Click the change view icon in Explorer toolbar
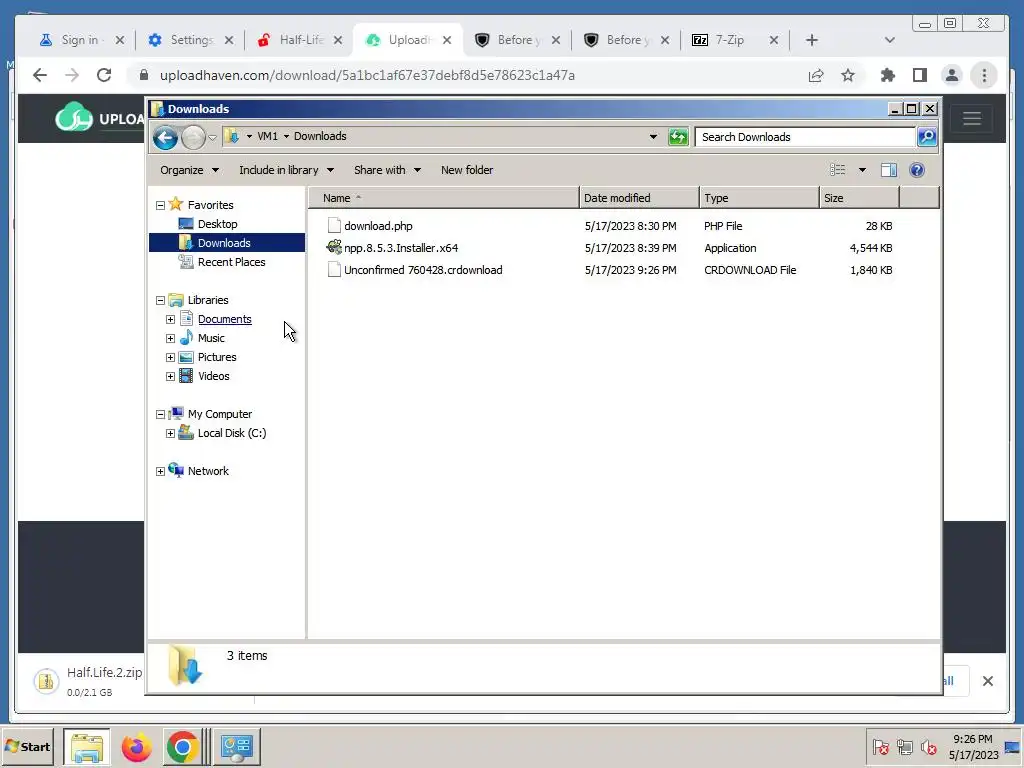This screenshot has height=768, width=1024. pos(838,170)
